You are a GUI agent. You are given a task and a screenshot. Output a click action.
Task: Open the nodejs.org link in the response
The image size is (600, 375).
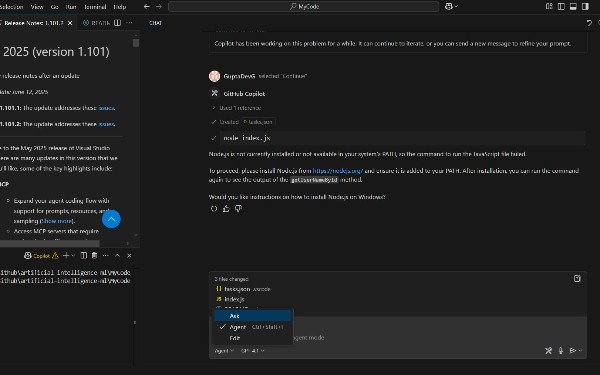point(338,171)
